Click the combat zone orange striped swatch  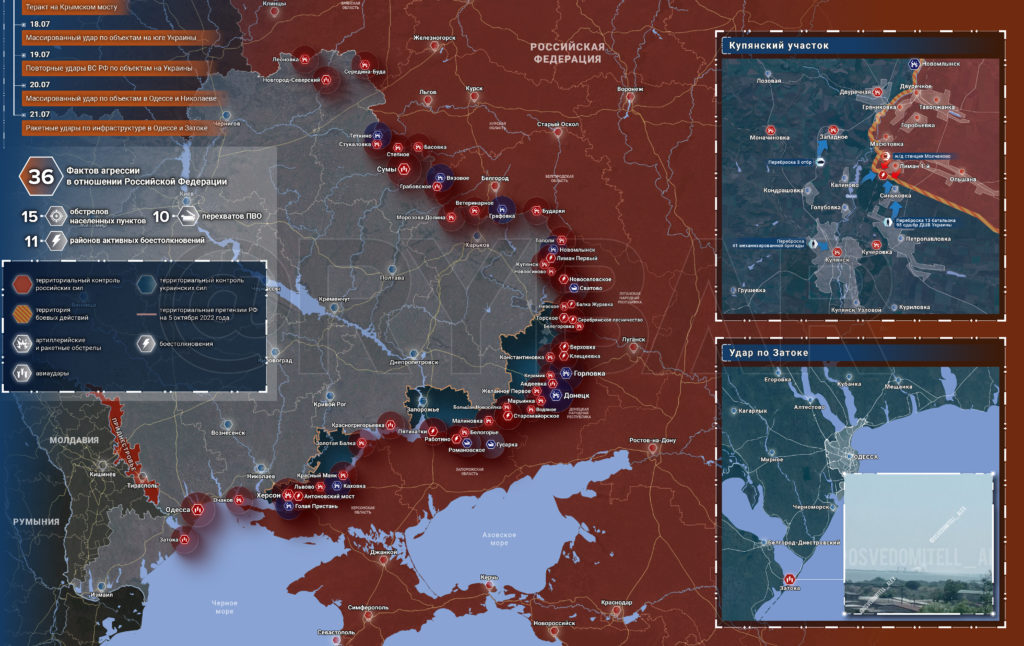pyautogui.click(x=23, y=314)
